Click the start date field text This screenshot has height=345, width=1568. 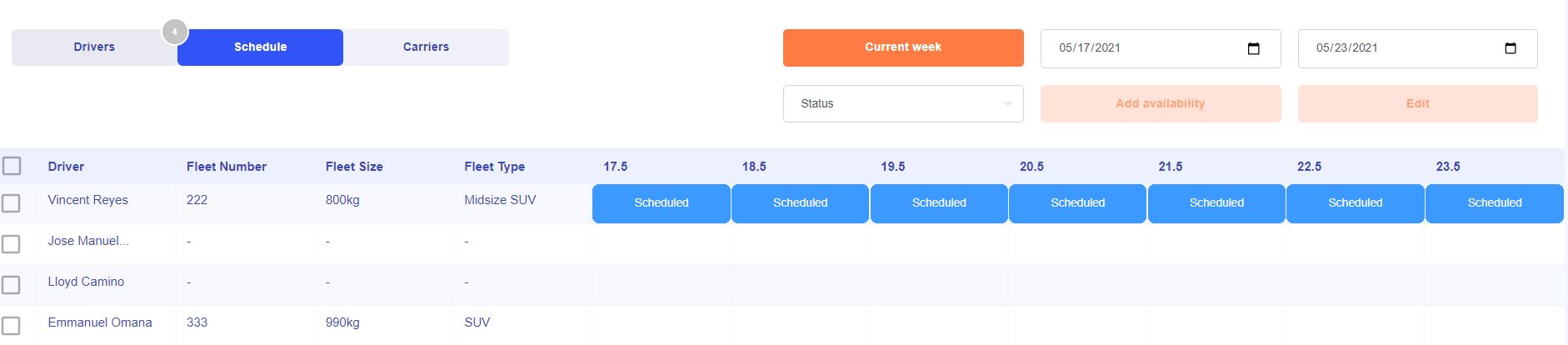[1090, 48]
